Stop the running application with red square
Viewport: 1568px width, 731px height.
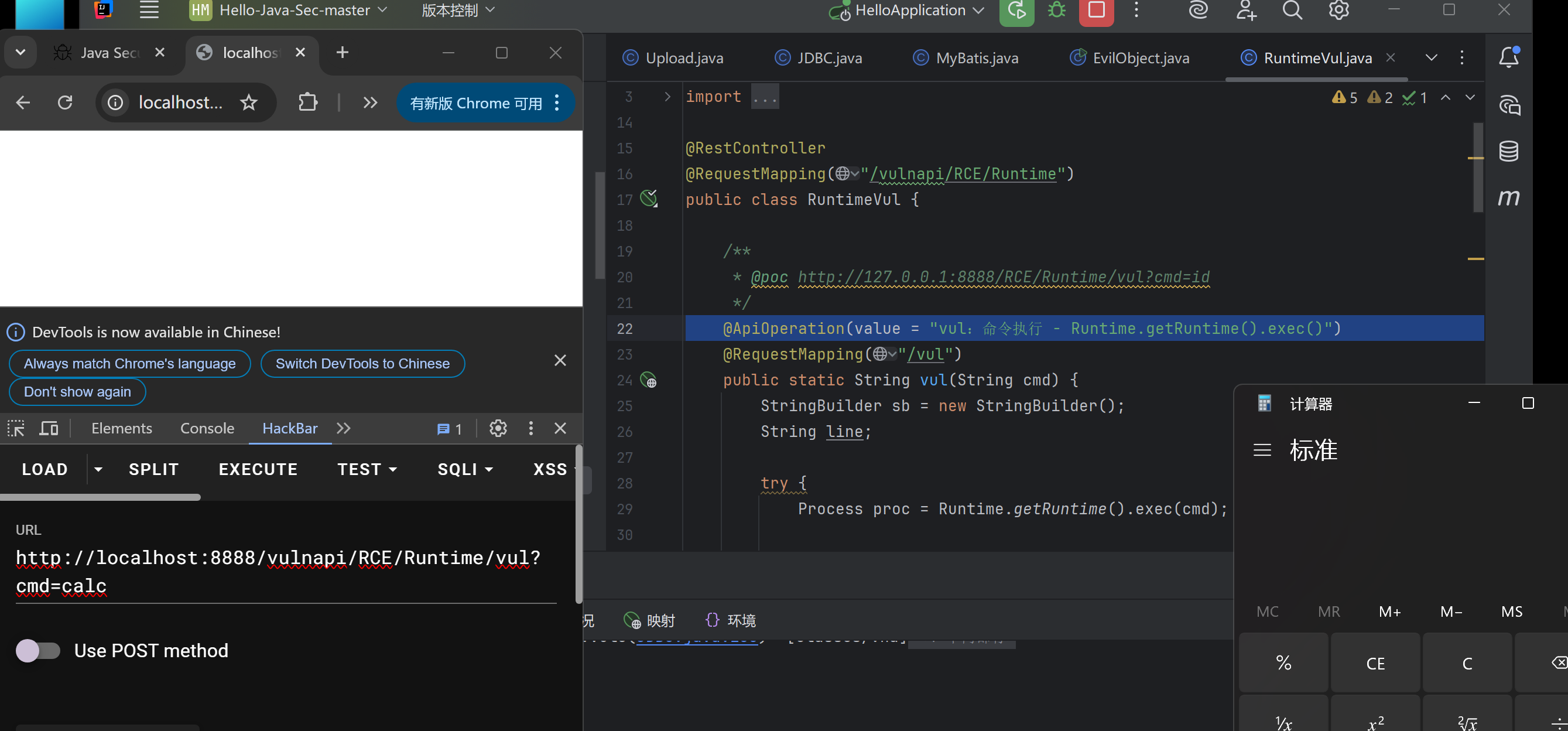[x=1096, y=11]
